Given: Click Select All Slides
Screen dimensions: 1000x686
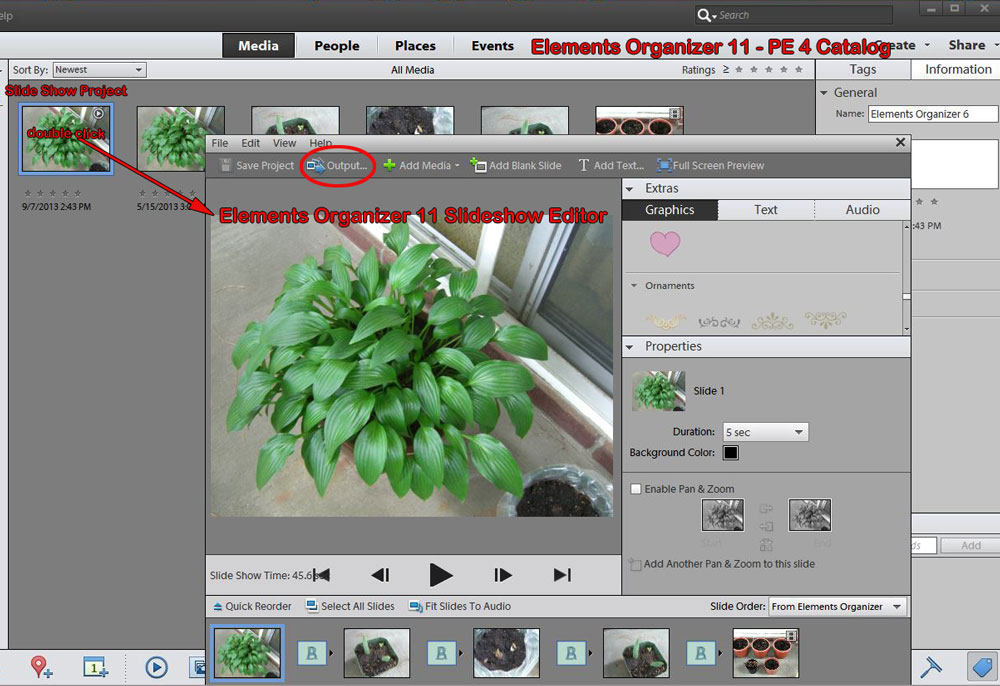Looking at the screenshot, I should [x=350, y=606].
